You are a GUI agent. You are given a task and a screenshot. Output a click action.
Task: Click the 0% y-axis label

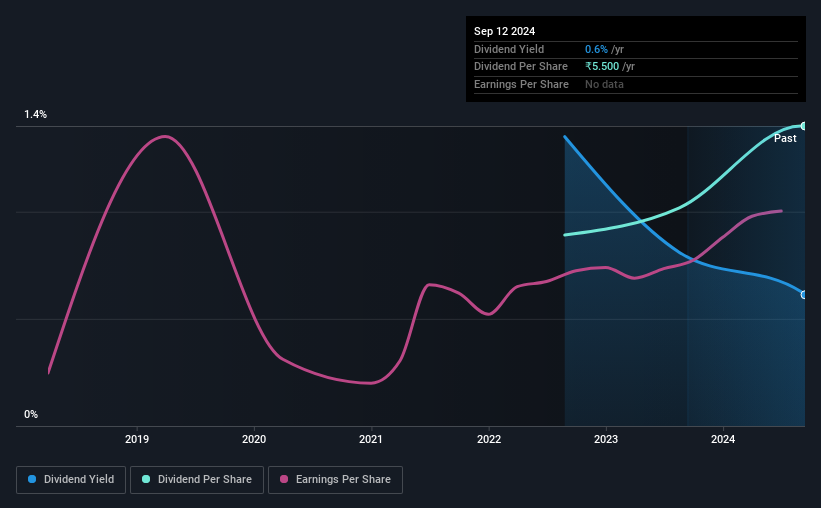coord(31,414)
